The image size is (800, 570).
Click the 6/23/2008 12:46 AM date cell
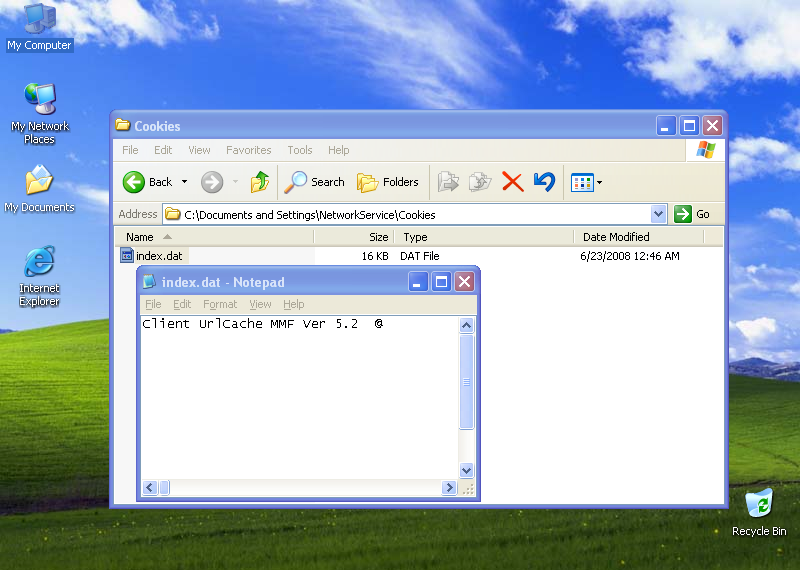tap(630, 256)
